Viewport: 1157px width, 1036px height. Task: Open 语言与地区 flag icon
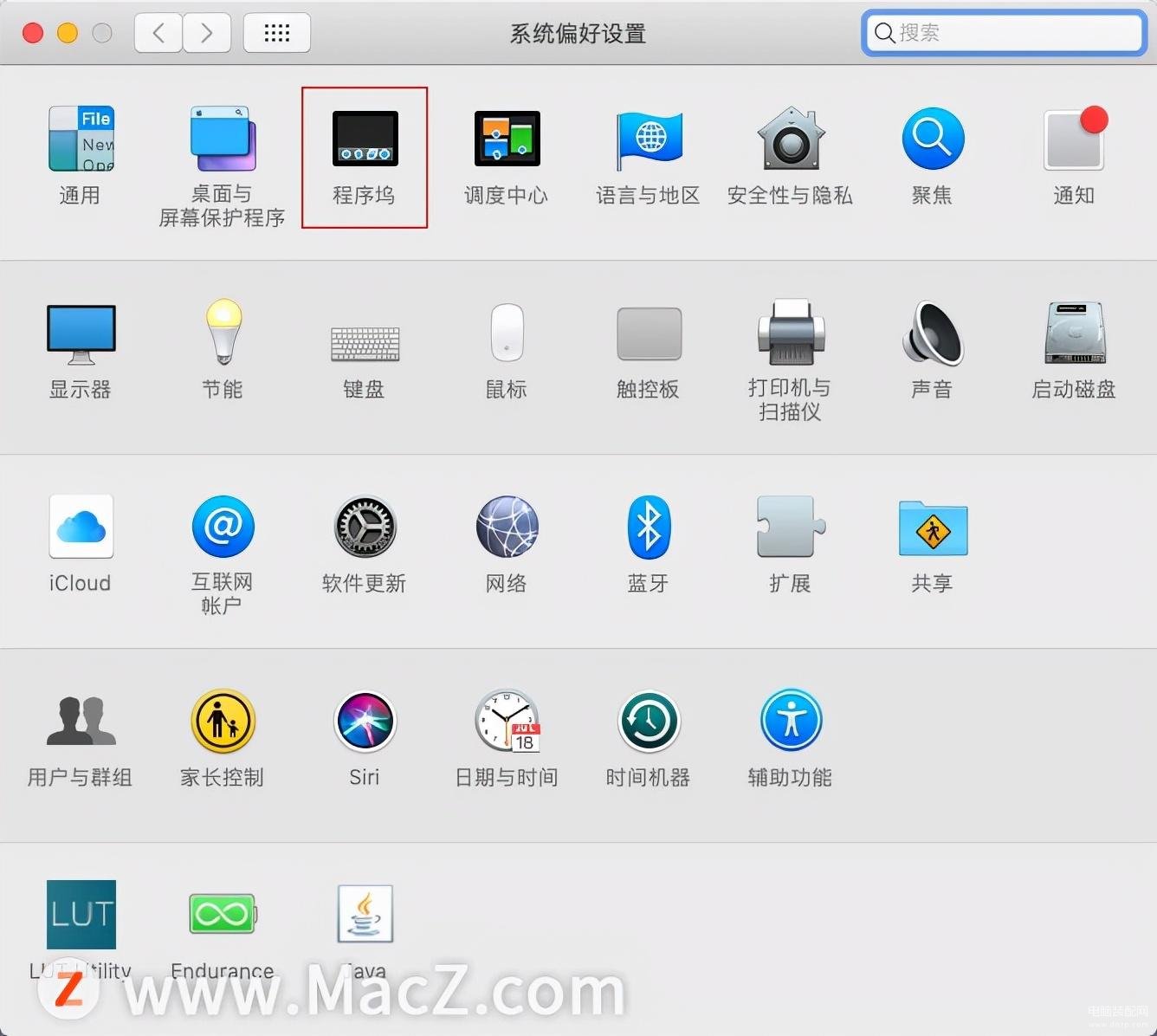point(649,140)
